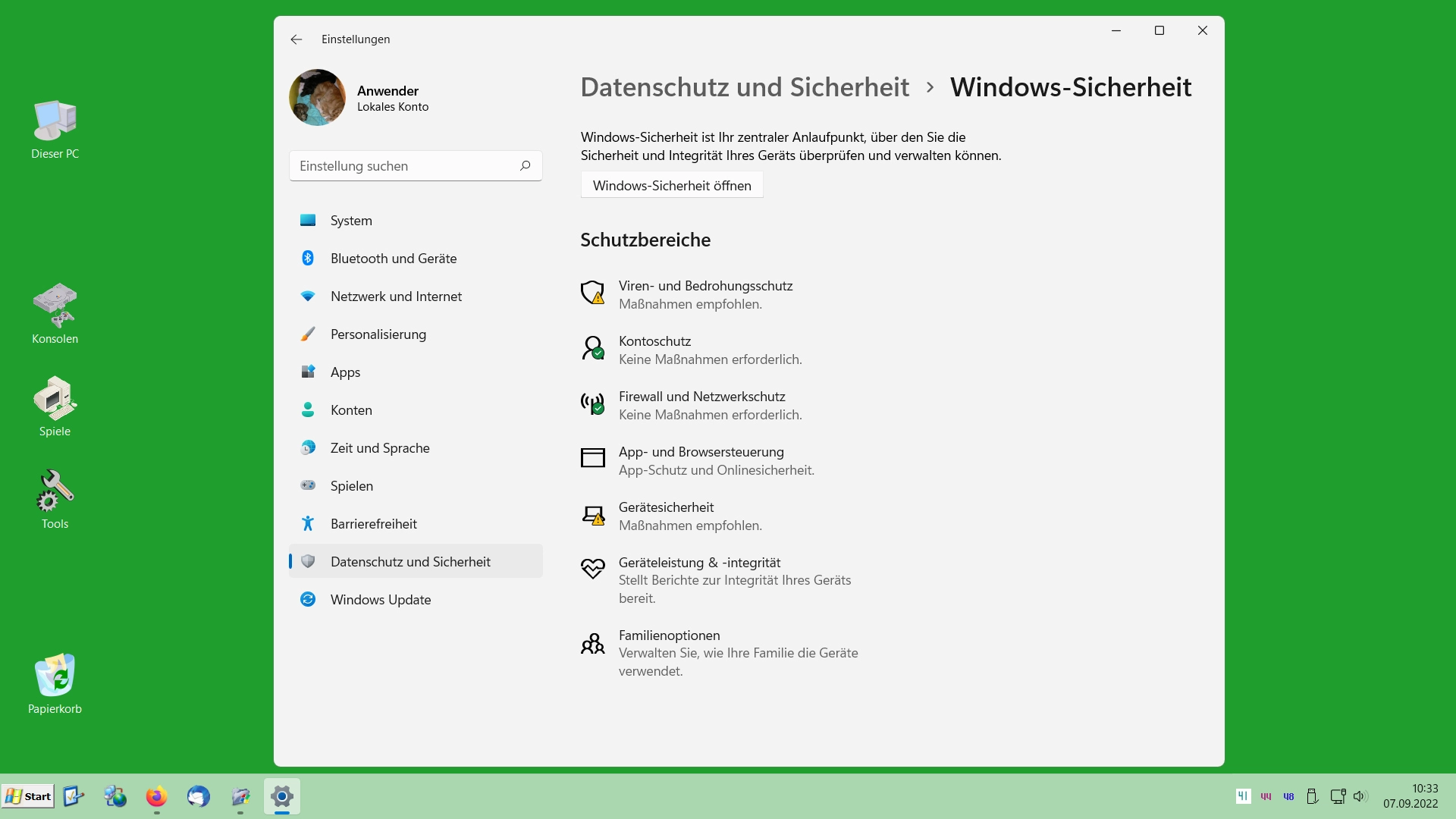The image size is (1456, 819).
Task: Open Spiele desktop icon
Action: coord(55,406)
